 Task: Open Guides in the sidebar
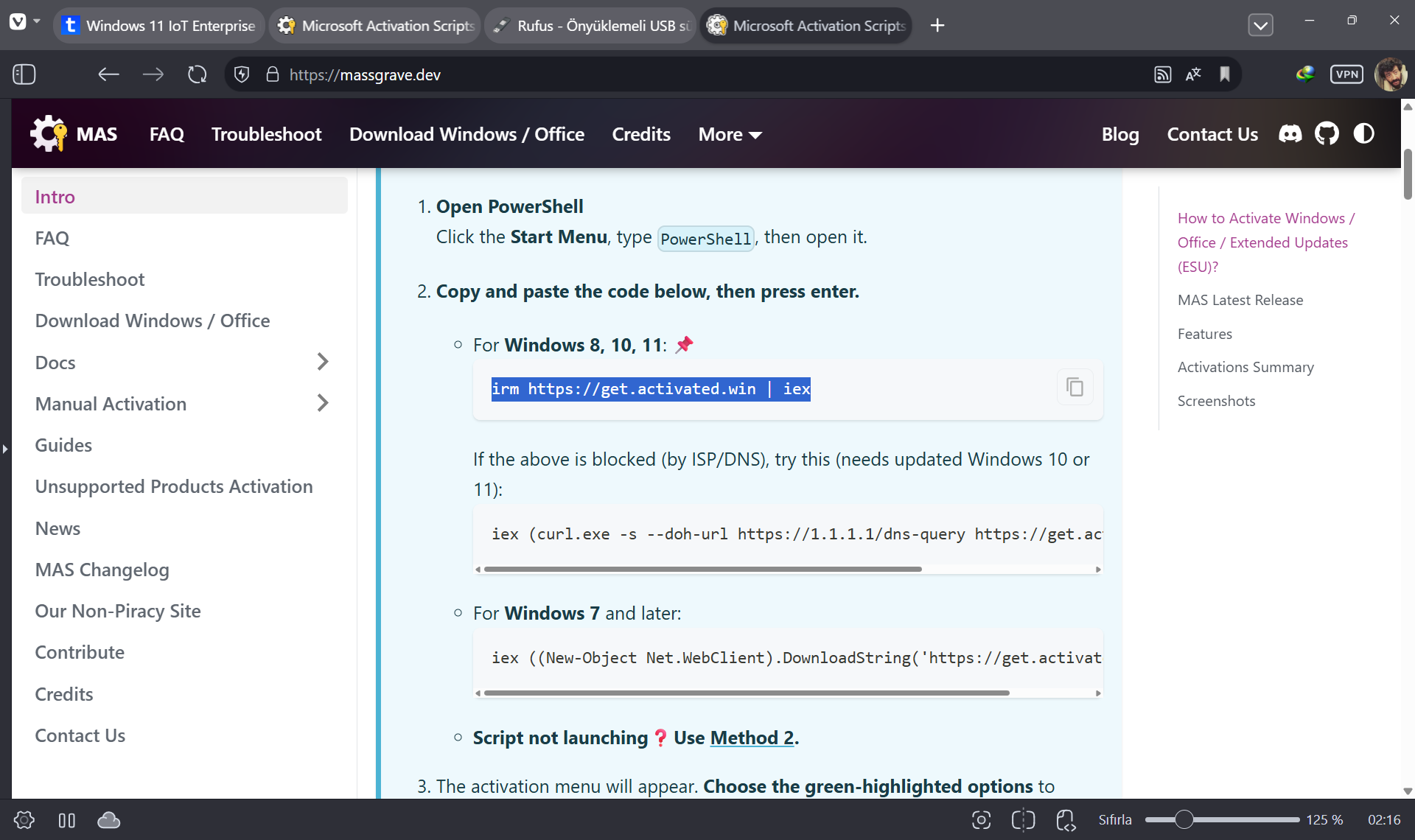(x=63, y=445)
